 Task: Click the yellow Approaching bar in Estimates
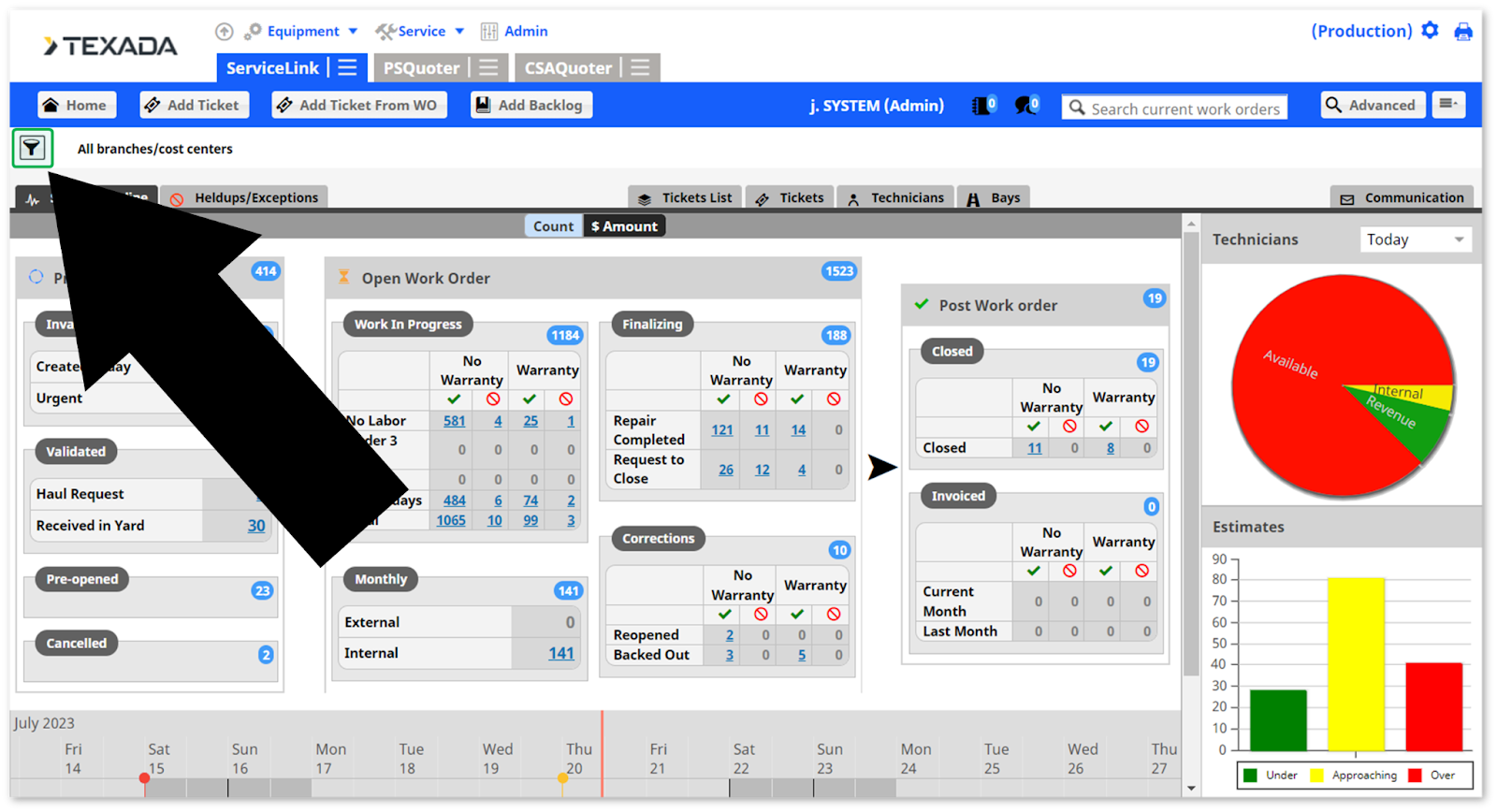pos(1356,664)
